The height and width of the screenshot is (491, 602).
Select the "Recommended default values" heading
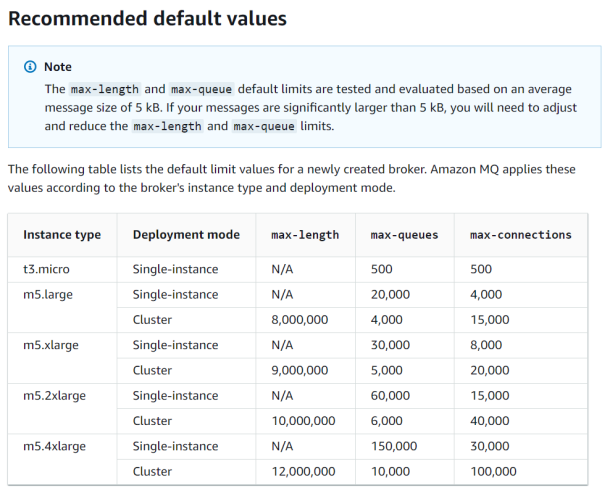(147, 18)
